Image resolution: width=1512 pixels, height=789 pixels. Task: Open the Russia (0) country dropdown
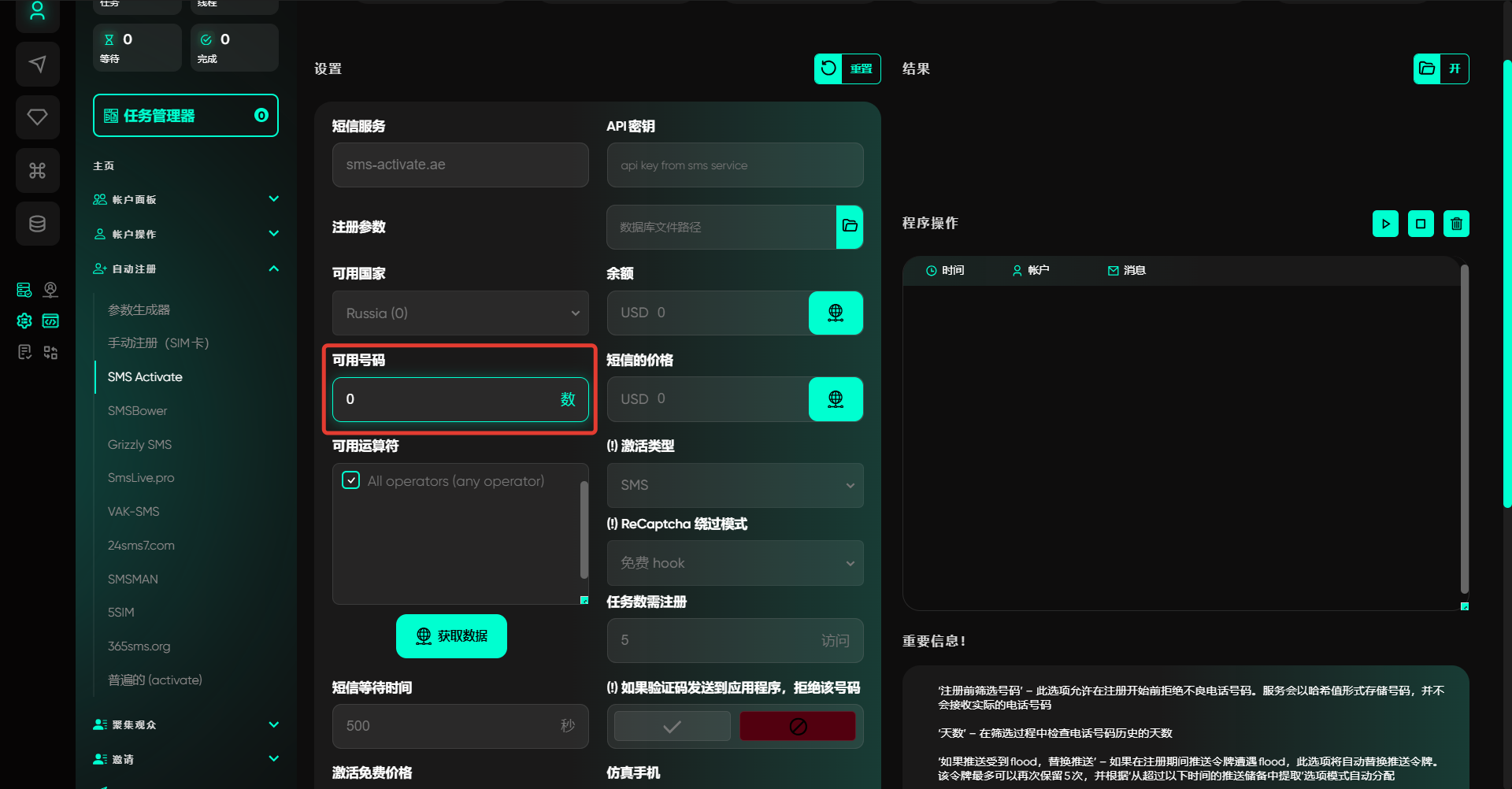click(x=461, y=313)
